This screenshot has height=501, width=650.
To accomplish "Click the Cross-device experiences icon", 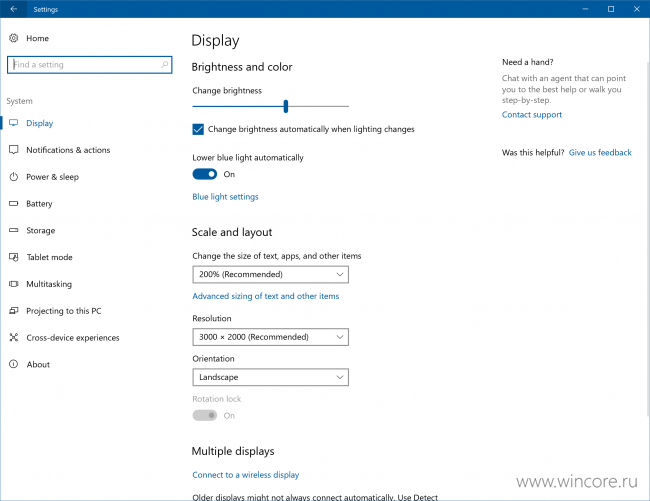I will coord(14,337).
